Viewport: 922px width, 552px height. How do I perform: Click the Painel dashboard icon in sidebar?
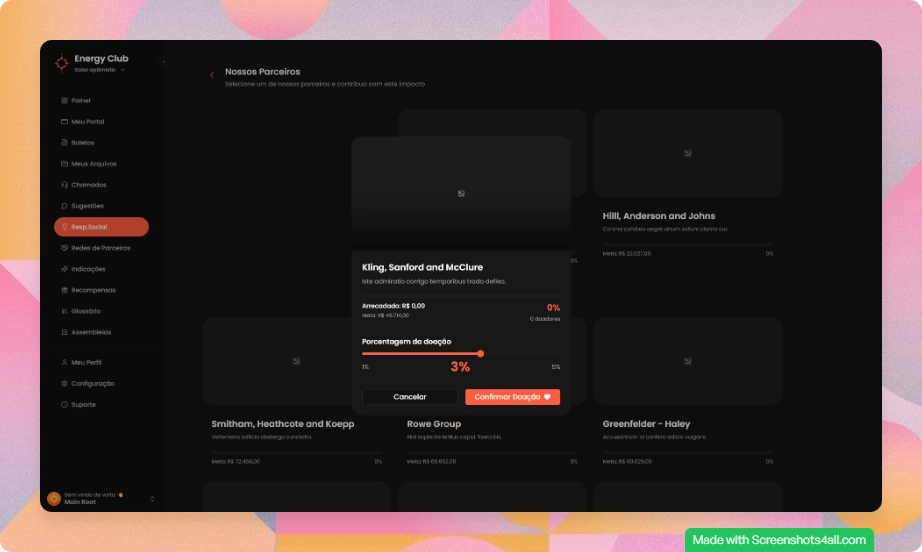click(x=64, y=101)
